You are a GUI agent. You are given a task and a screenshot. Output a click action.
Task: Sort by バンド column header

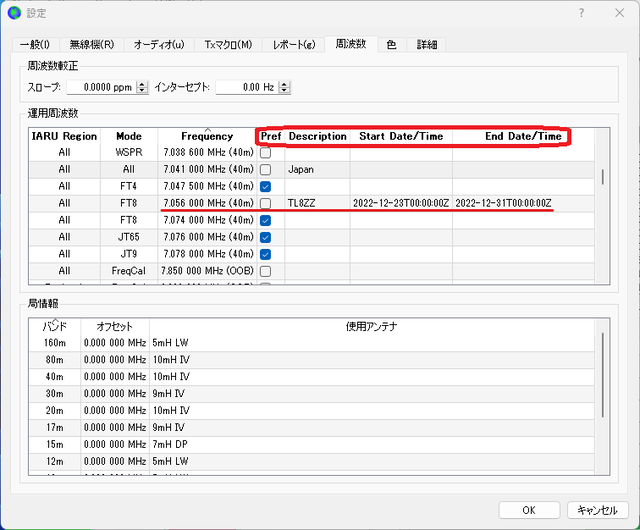pos(55,327)
